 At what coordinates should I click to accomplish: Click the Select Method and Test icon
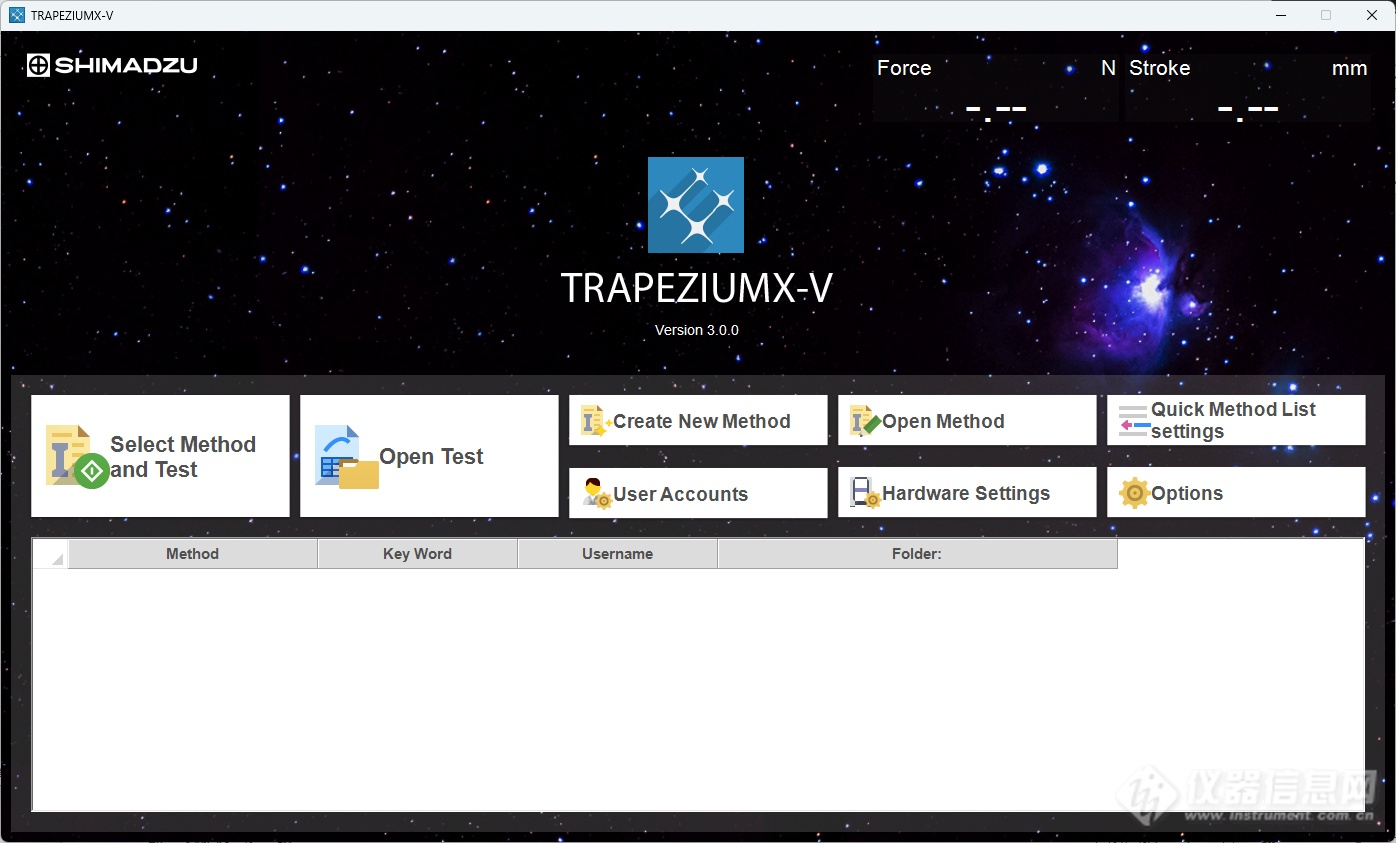[x=77, y=456]
